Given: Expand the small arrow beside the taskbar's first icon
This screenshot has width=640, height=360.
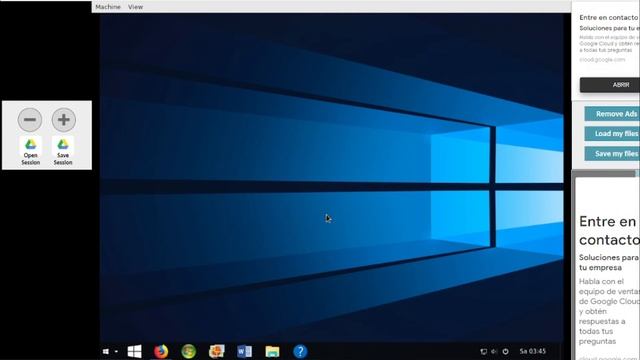Looking at the screenshot, I should pos(116,351).
